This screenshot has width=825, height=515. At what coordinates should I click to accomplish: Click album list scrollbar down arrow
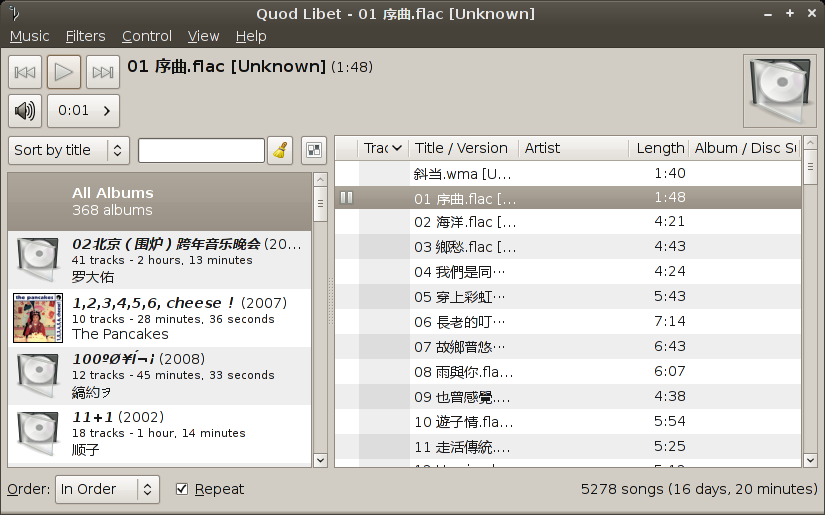click(x=320, y=460)
